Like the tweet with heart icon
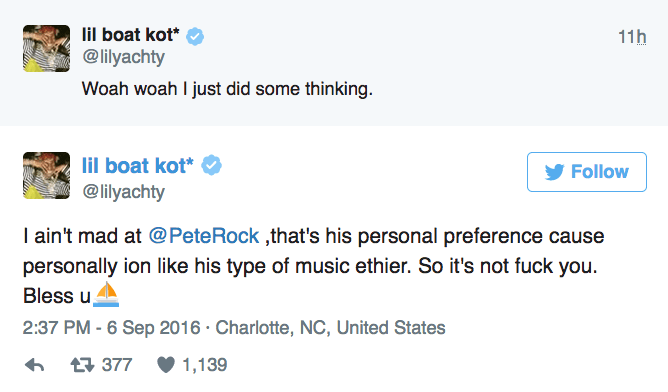668x392 pixels. click(166, 365)
